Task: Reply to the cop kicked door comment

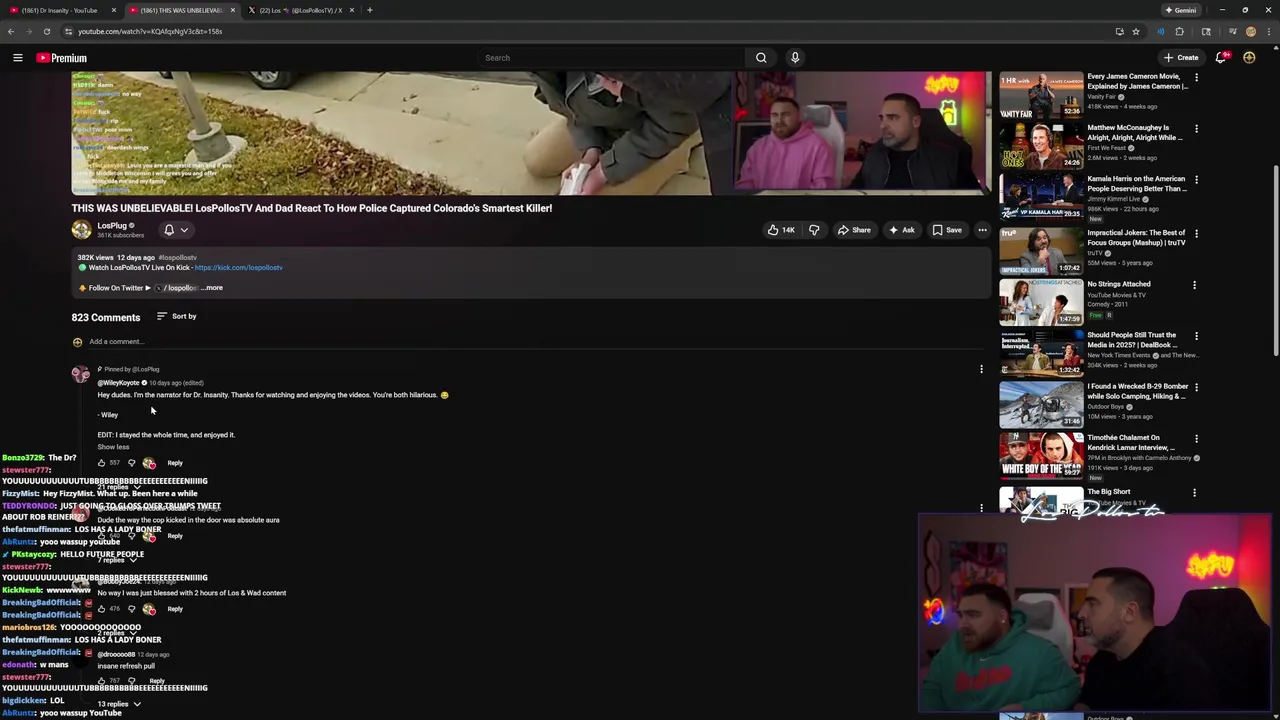Action: pyautogui.click(x=175, y=536)
